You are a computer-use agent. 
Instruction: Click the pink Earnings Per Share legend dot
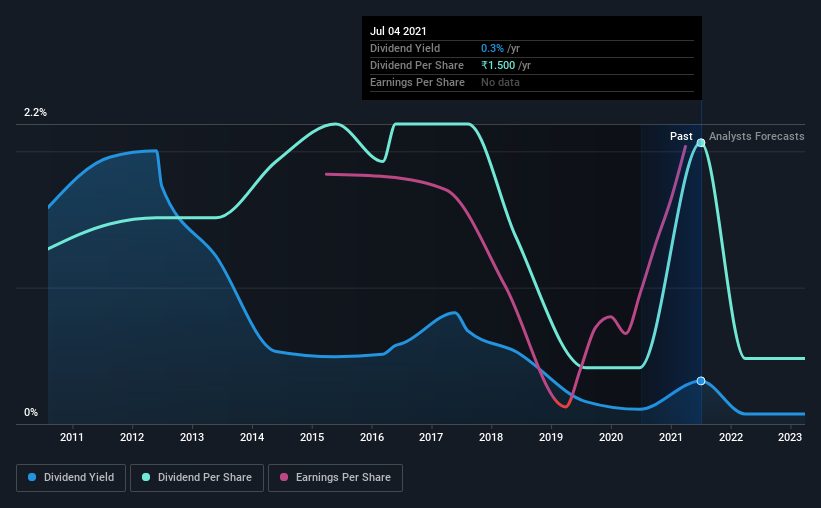click(284, 477)
